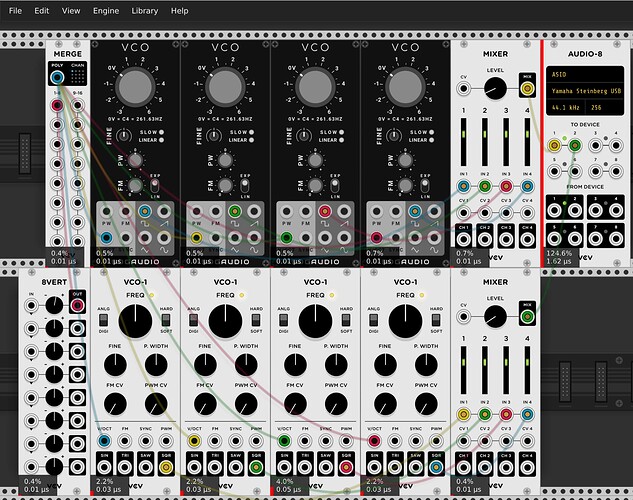Open the View menu
Screen dimensions: 633x500
coord(71,11)
